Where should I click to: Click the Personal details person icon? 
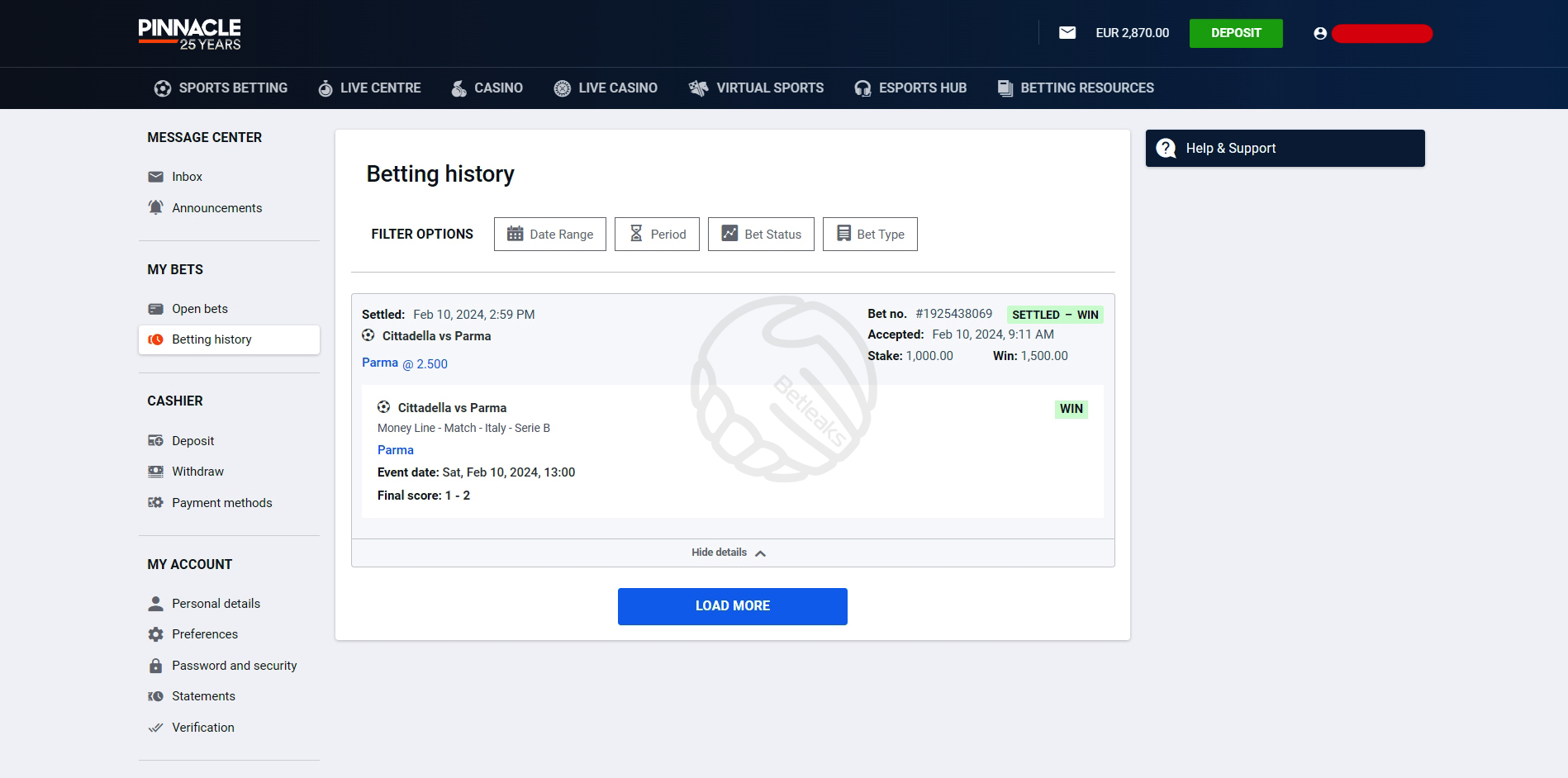pos(155,604)
